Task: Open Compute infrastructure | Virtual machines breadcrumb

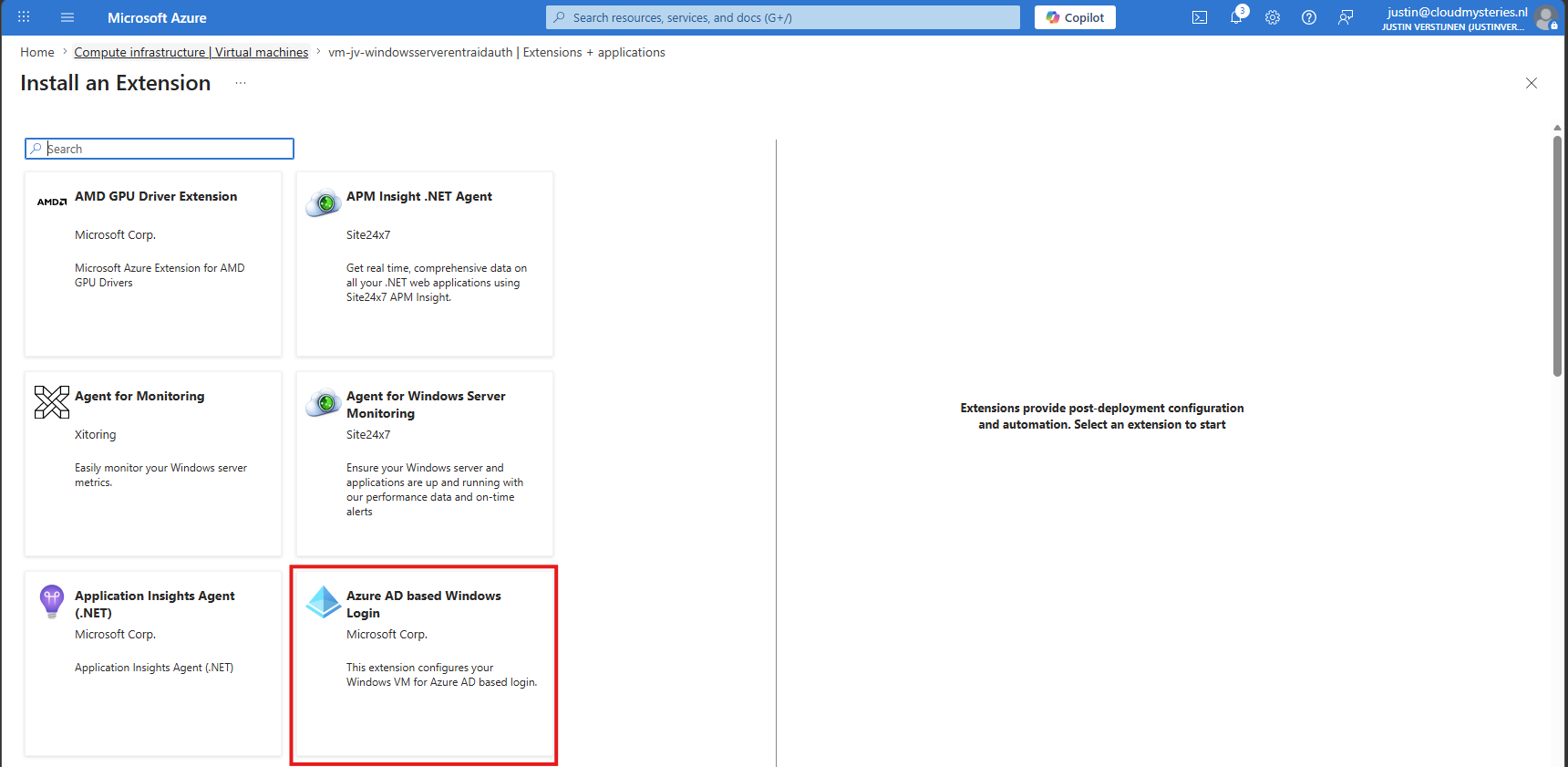Action: pos(191,52)
